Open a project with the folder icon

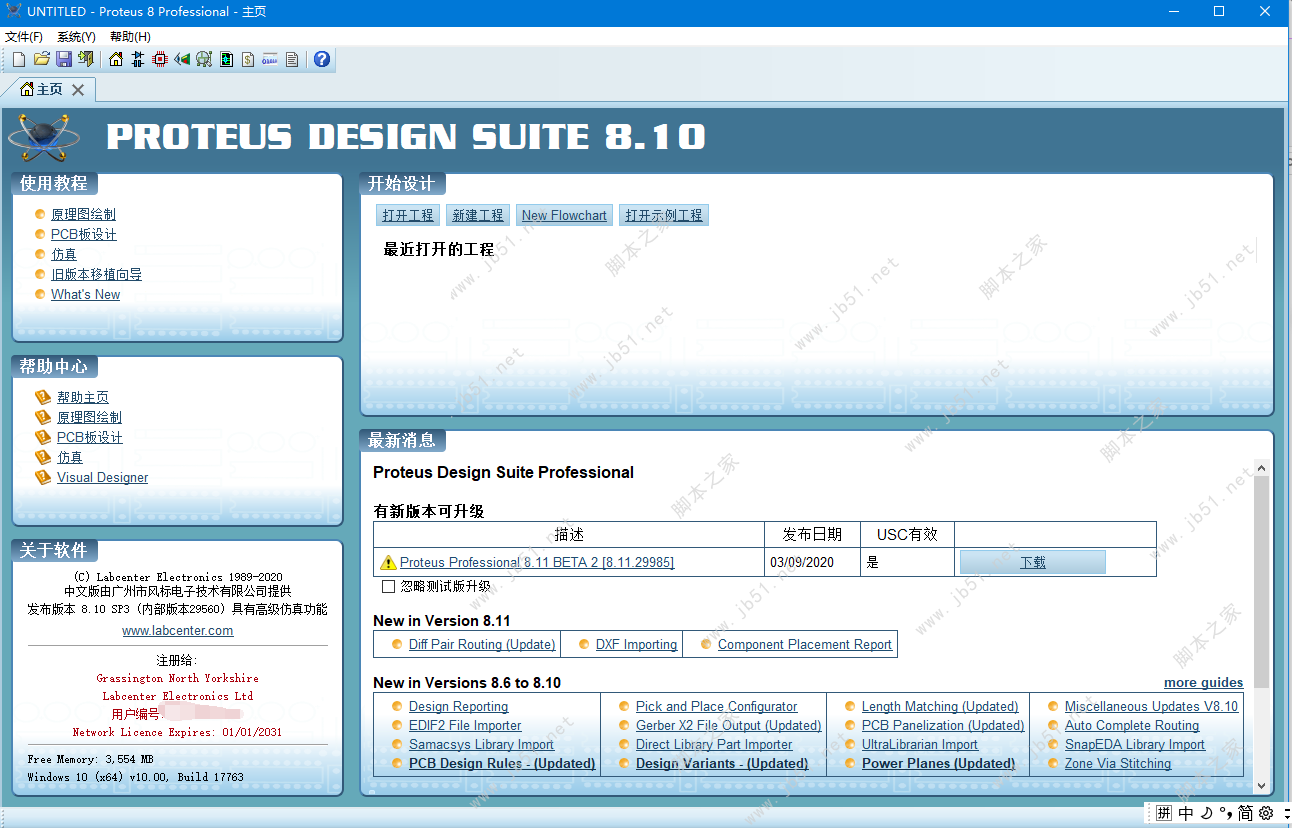tap(41, 58)
